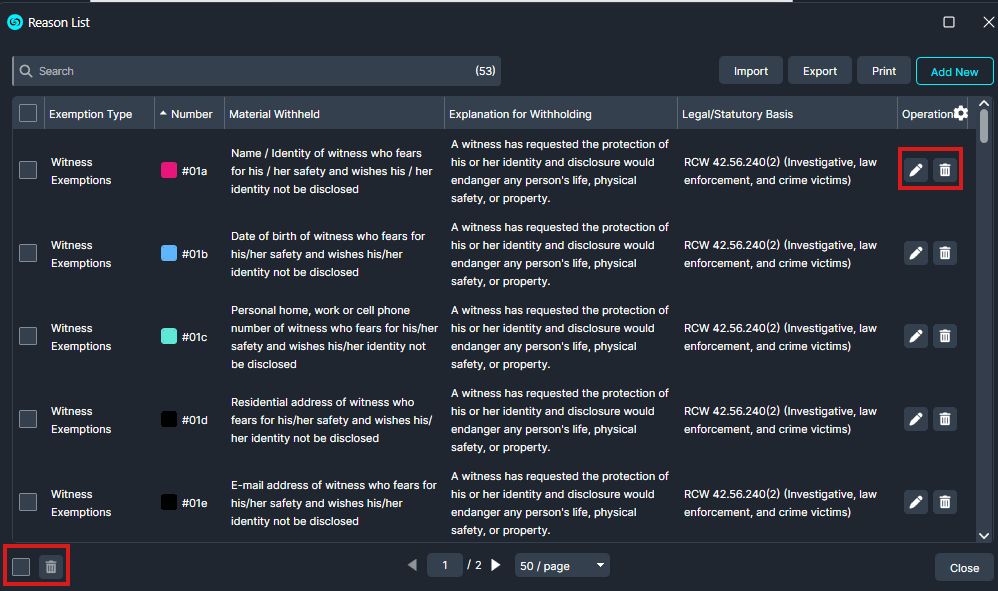Click into the Search field
This screenshot has width=998, height=591.
pyautogui.click(x=250, y=71)
